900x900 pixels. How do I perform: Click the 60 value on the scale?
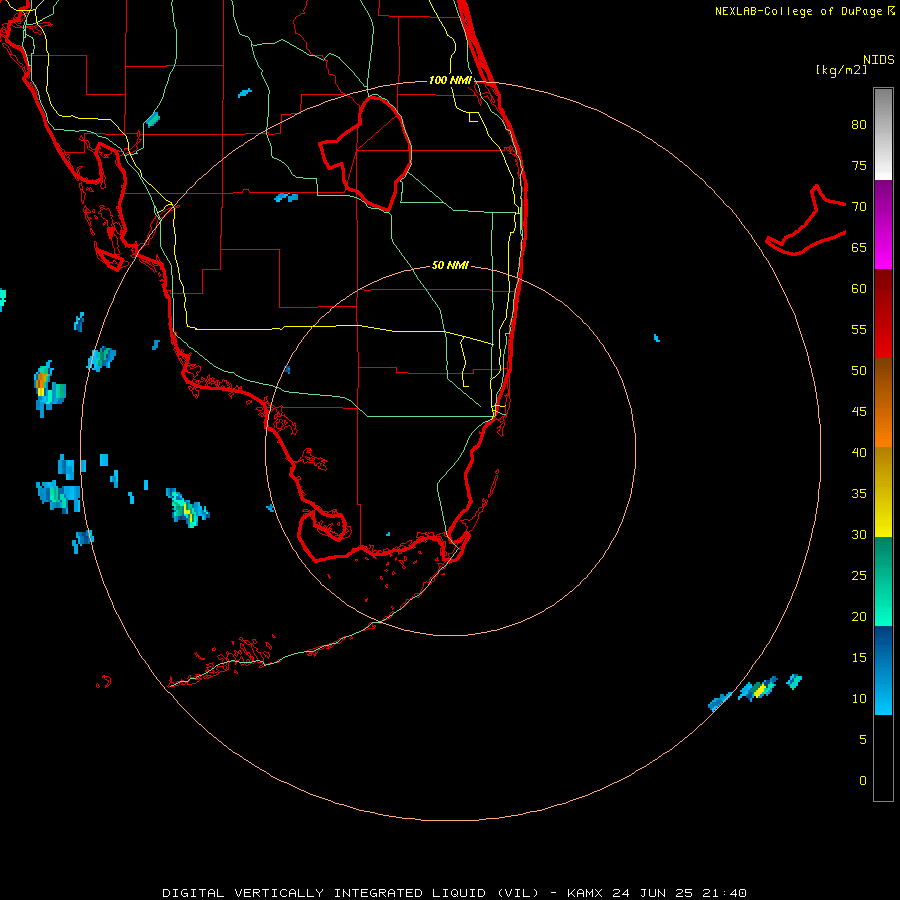[859, 288]
